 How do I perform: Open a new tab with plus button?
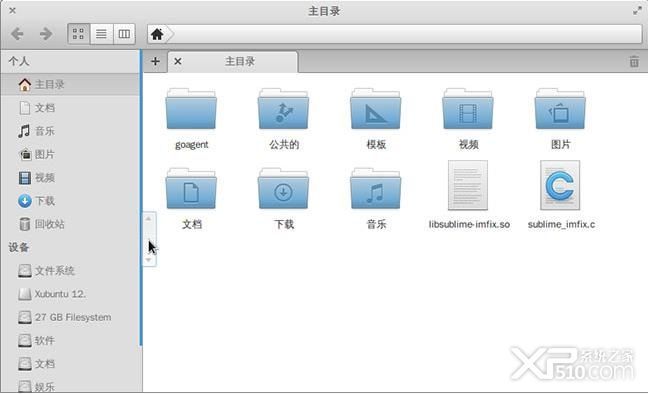pos(155,62)
